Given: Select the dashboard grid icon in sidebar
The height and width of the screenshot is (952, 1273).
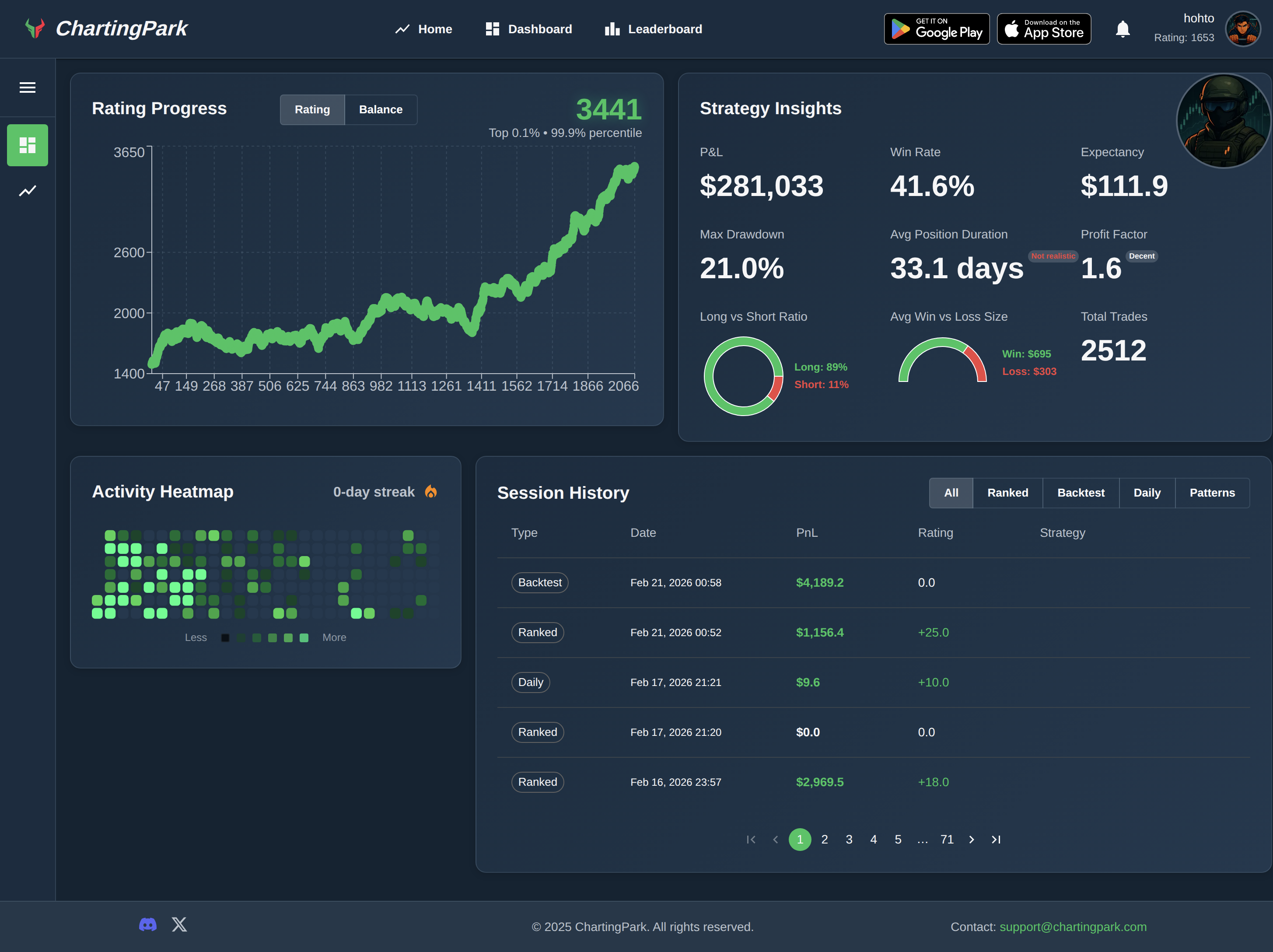Looking at the screenshot, I should [27, 145].
